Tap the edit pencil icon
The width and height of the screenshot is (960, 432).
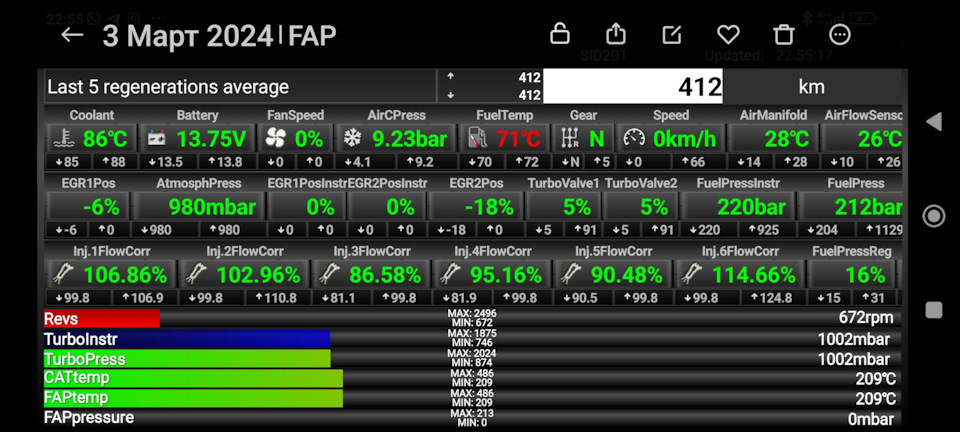tap(672, 35)
